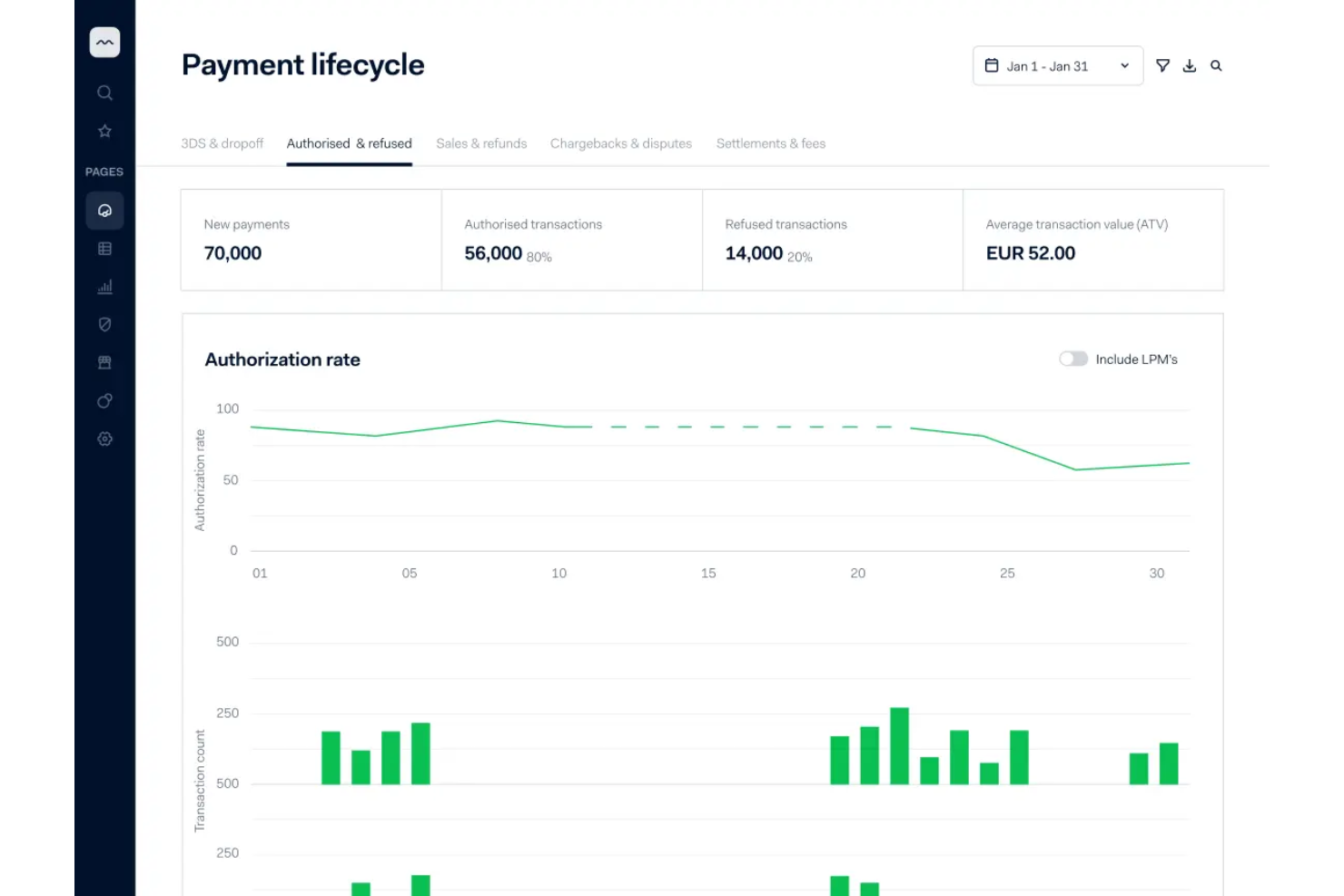The image size is (1344, 896).
Task: Click the star favorites icon in sidebar
Action: coord(104,131)
